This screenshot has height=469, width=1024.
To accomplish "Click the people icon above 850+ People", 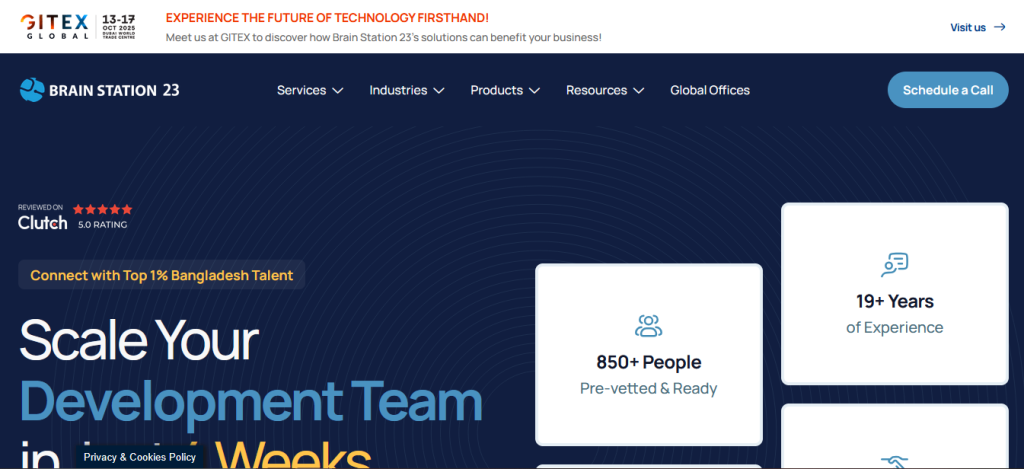I will click(x=648, y=325).
